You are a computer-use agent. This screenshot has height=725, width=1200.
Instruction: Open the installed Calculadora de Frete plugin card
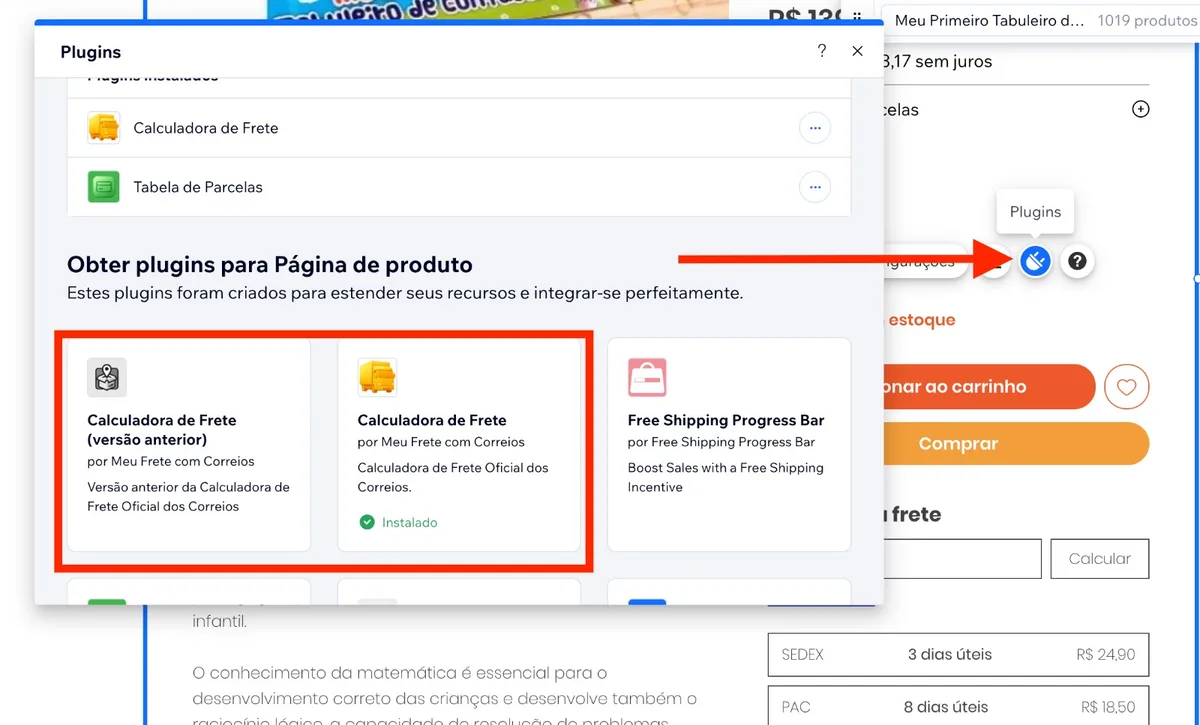tap(459, 445)
